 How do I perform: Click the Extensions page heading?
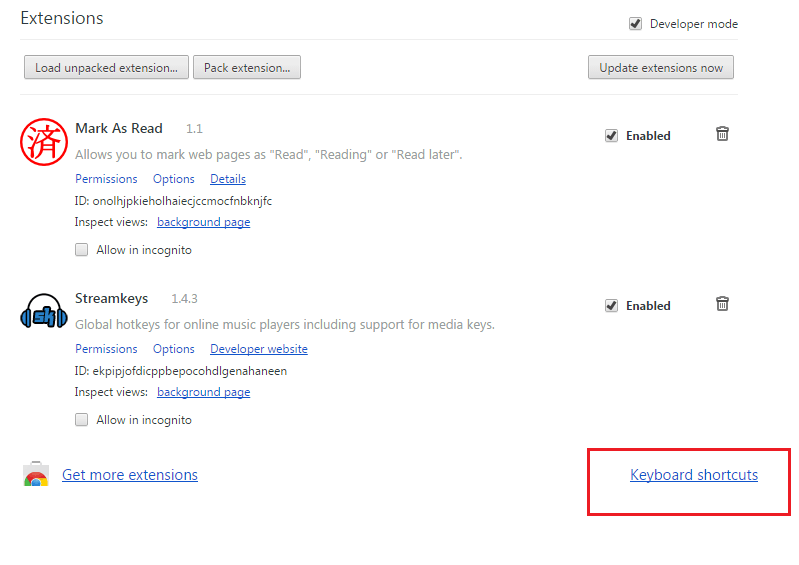click(62, 18)
